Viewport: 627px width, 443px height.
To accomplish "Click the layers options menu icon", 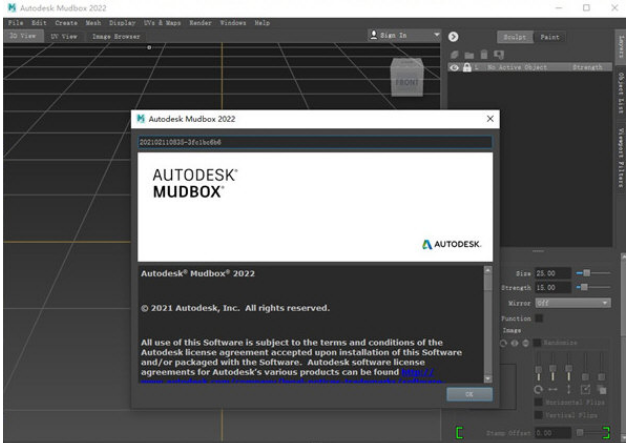I will coord(499,54).
